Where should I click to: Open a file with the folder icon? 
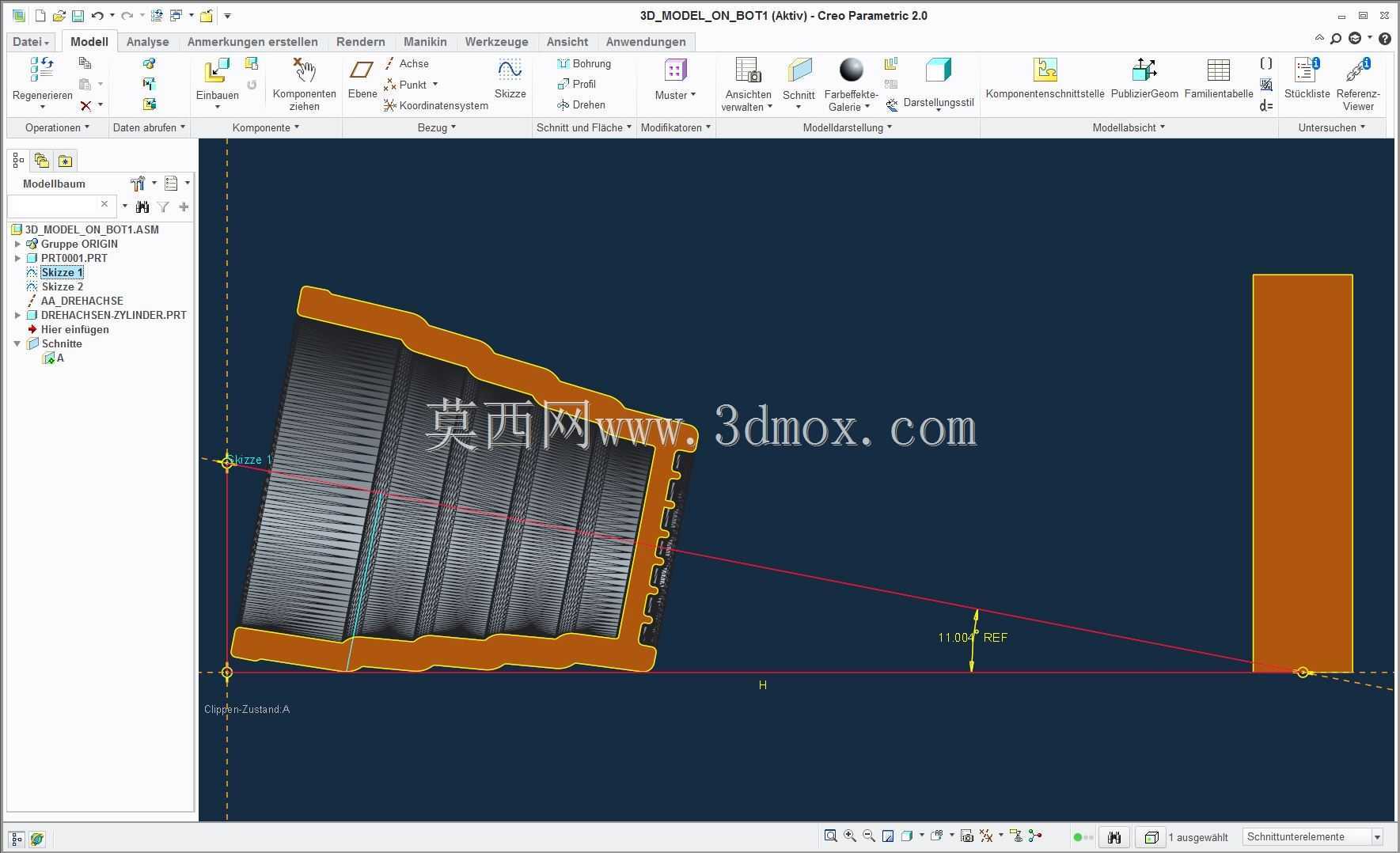point(59,16)
